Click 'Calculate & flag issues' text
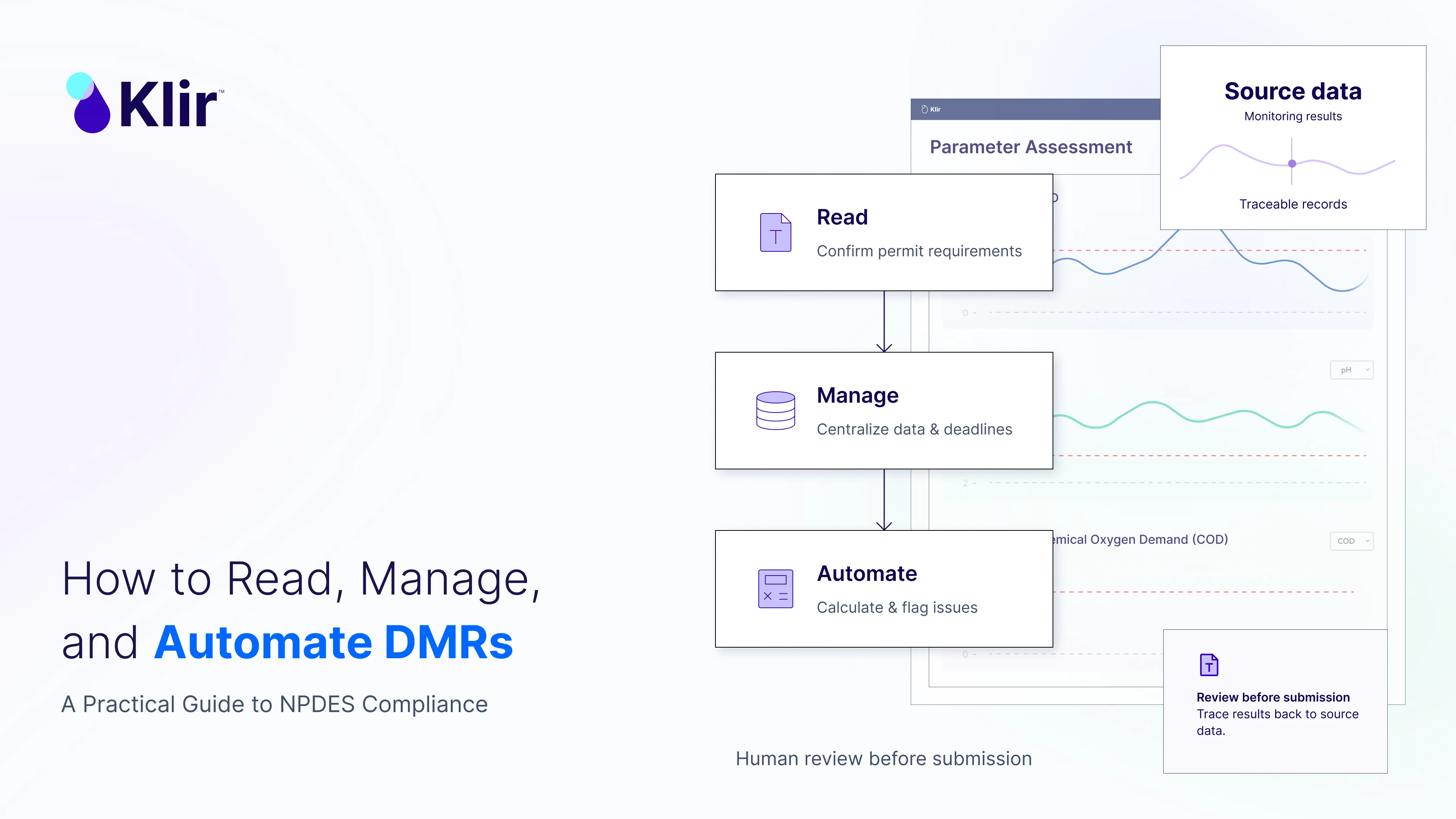The image size is (1456, 819). pos(897,607)
